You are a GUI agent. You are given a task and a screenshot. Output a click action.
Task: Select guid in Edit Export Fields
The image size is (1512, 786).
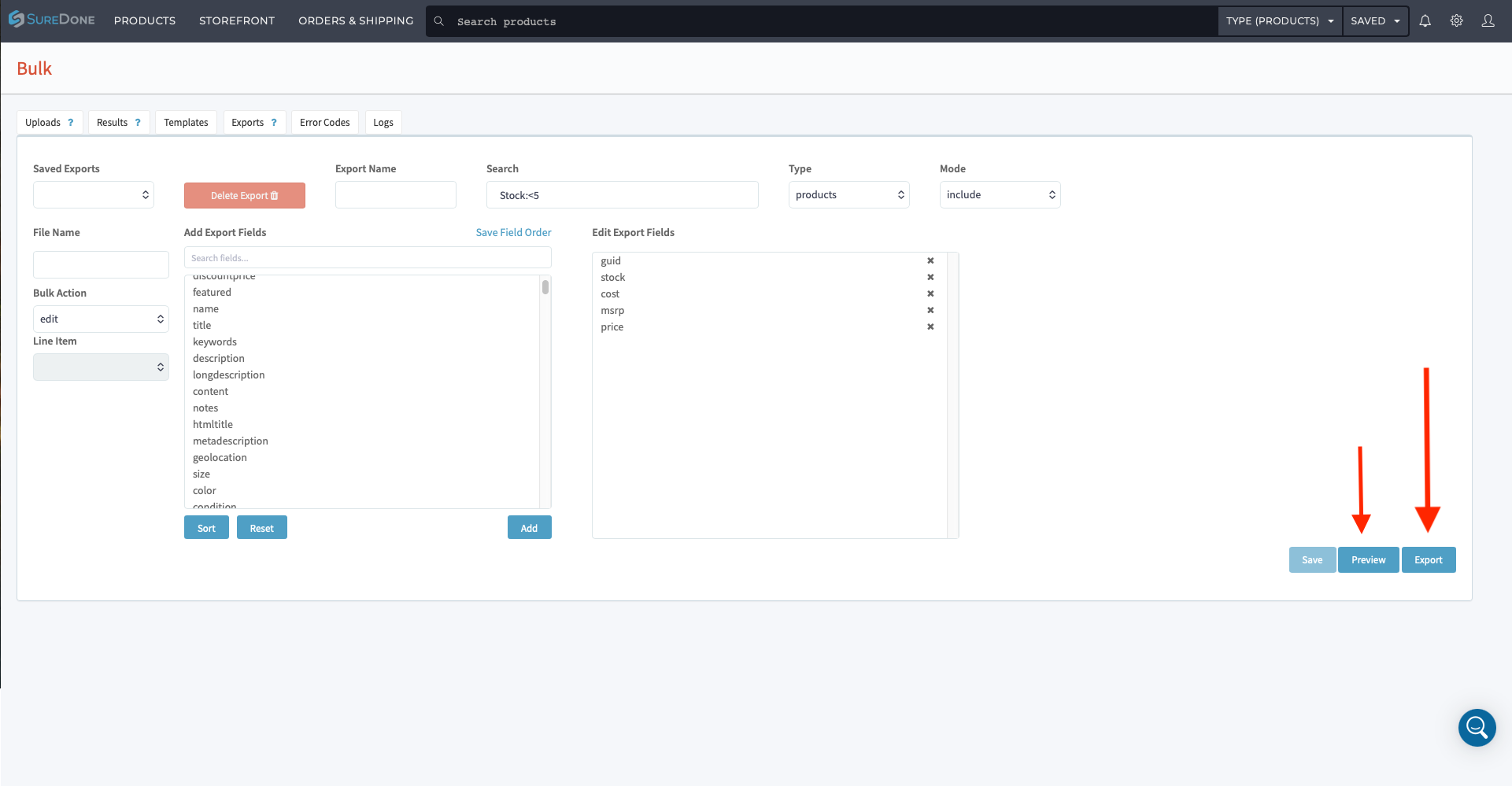point(611,260)
